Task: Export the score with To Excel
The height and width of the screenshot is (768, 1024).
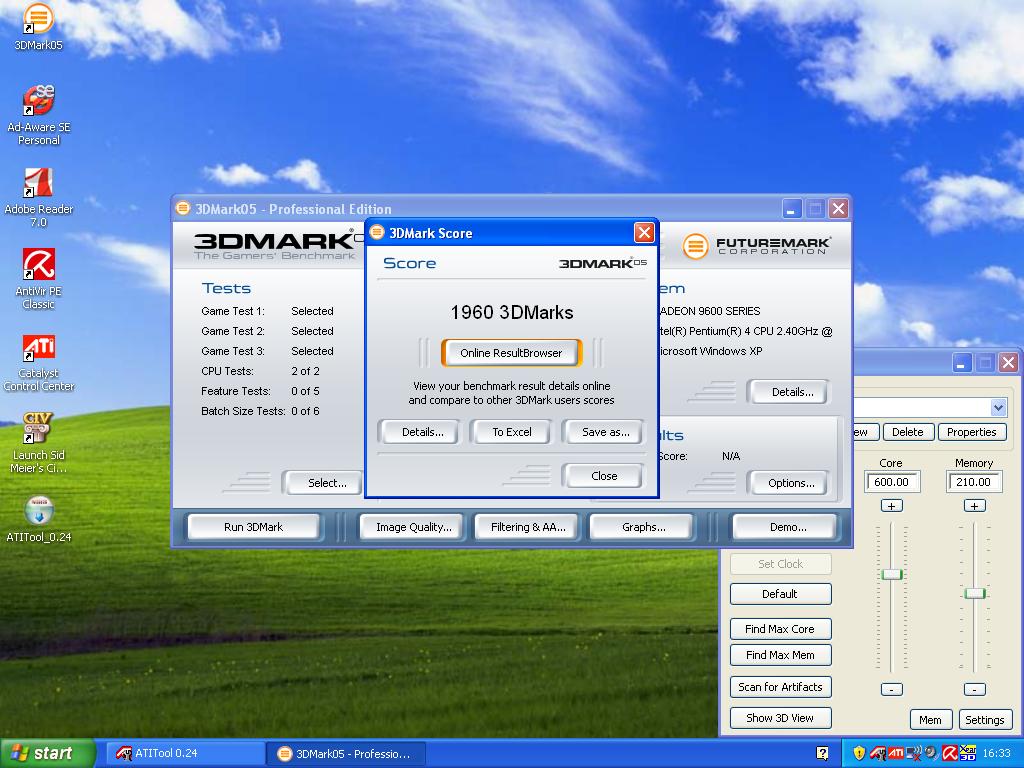Action: coord(511,432)
